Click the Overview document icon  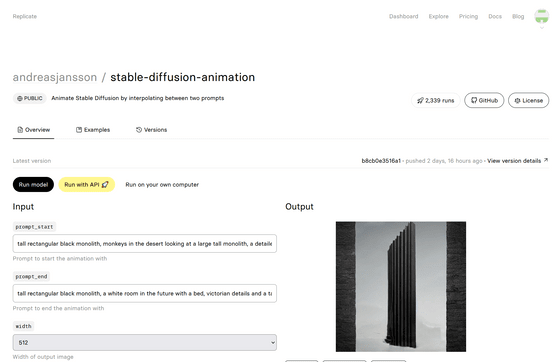point(20,130)
